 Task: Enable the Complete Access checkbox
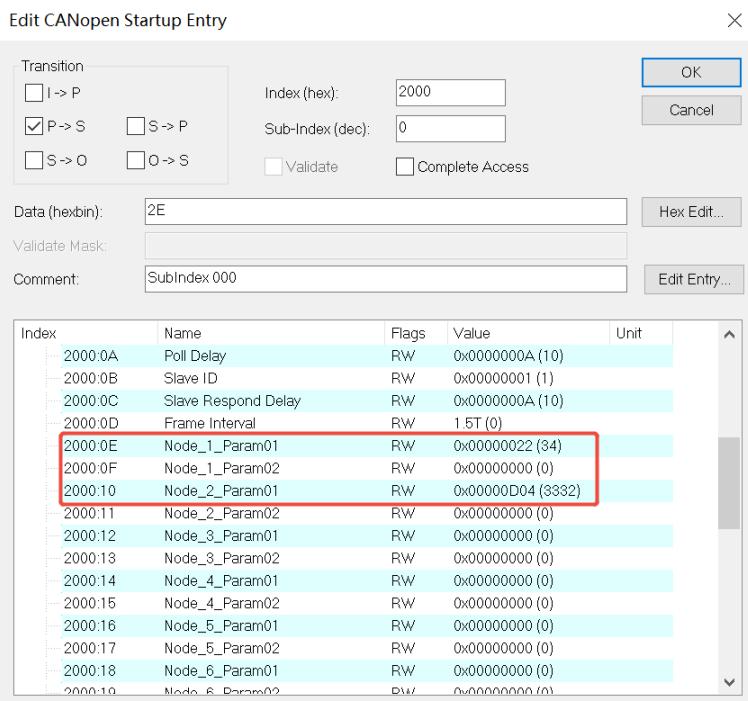(x=405, y=167)
